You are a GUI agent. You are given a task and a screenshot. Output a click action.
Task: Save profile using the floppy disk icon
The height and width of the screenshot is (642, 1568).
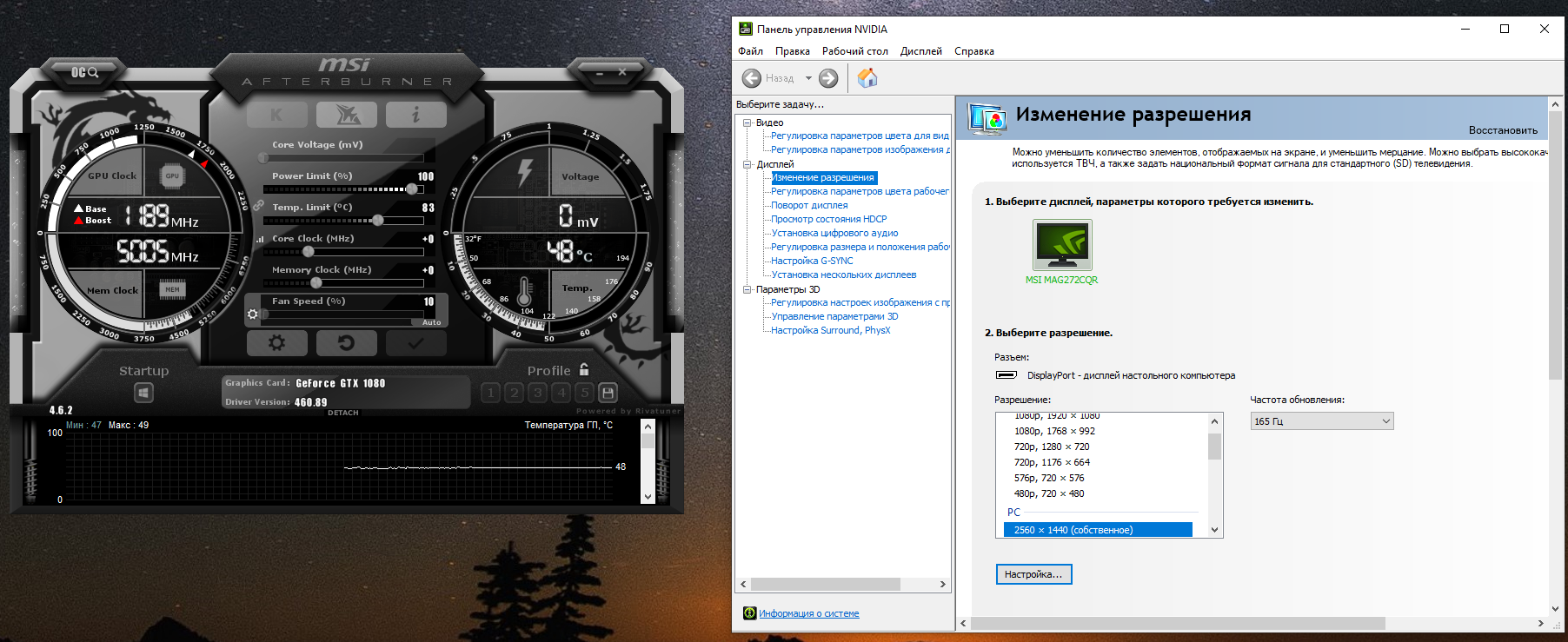coord(608,393)
